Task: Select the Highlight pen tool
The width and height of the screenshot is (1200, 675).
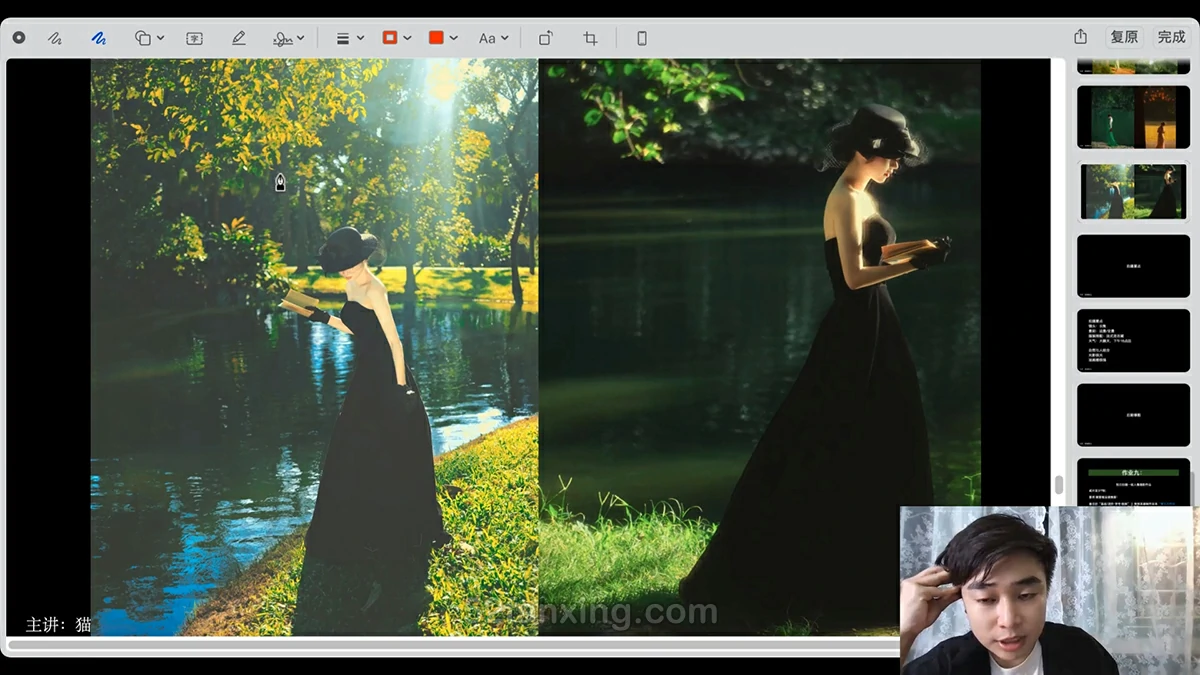Action: pyautogui.click(x=238, y=38)
